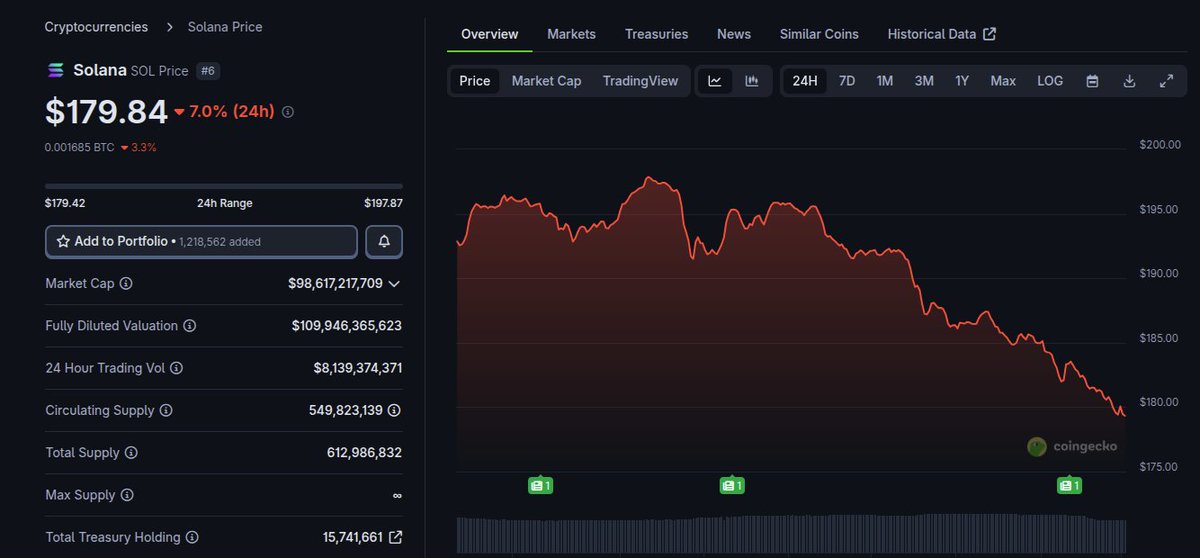This screenshot has height=558, width=1200.
Task: Click Add to Portfolio button
Action: click(x=201, y=242)
